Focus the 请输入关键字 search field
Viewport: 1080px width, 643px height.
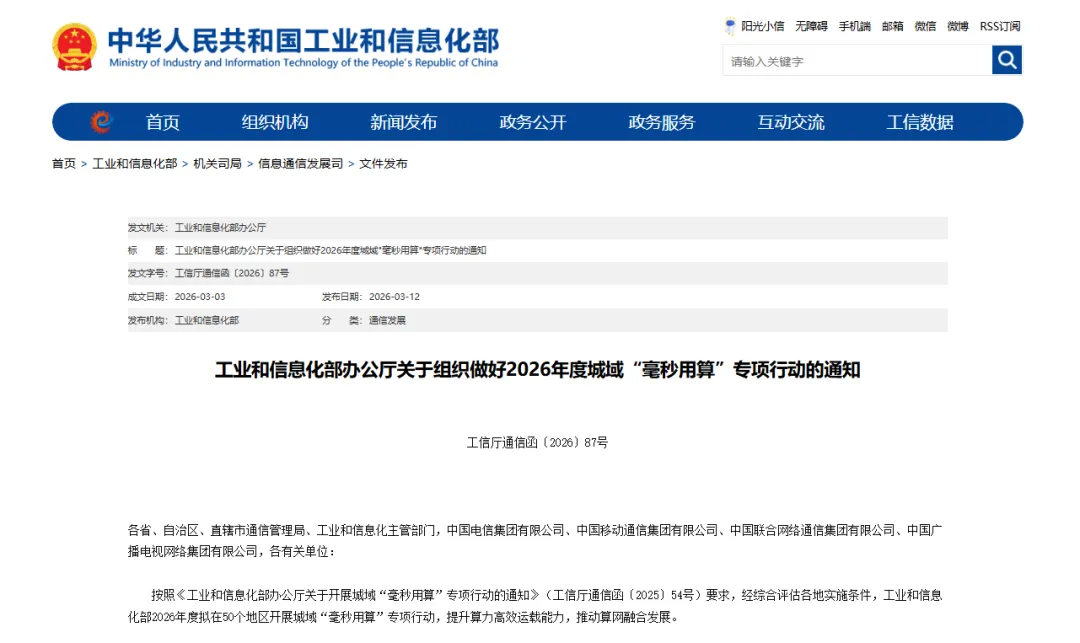tap(857, 61)
